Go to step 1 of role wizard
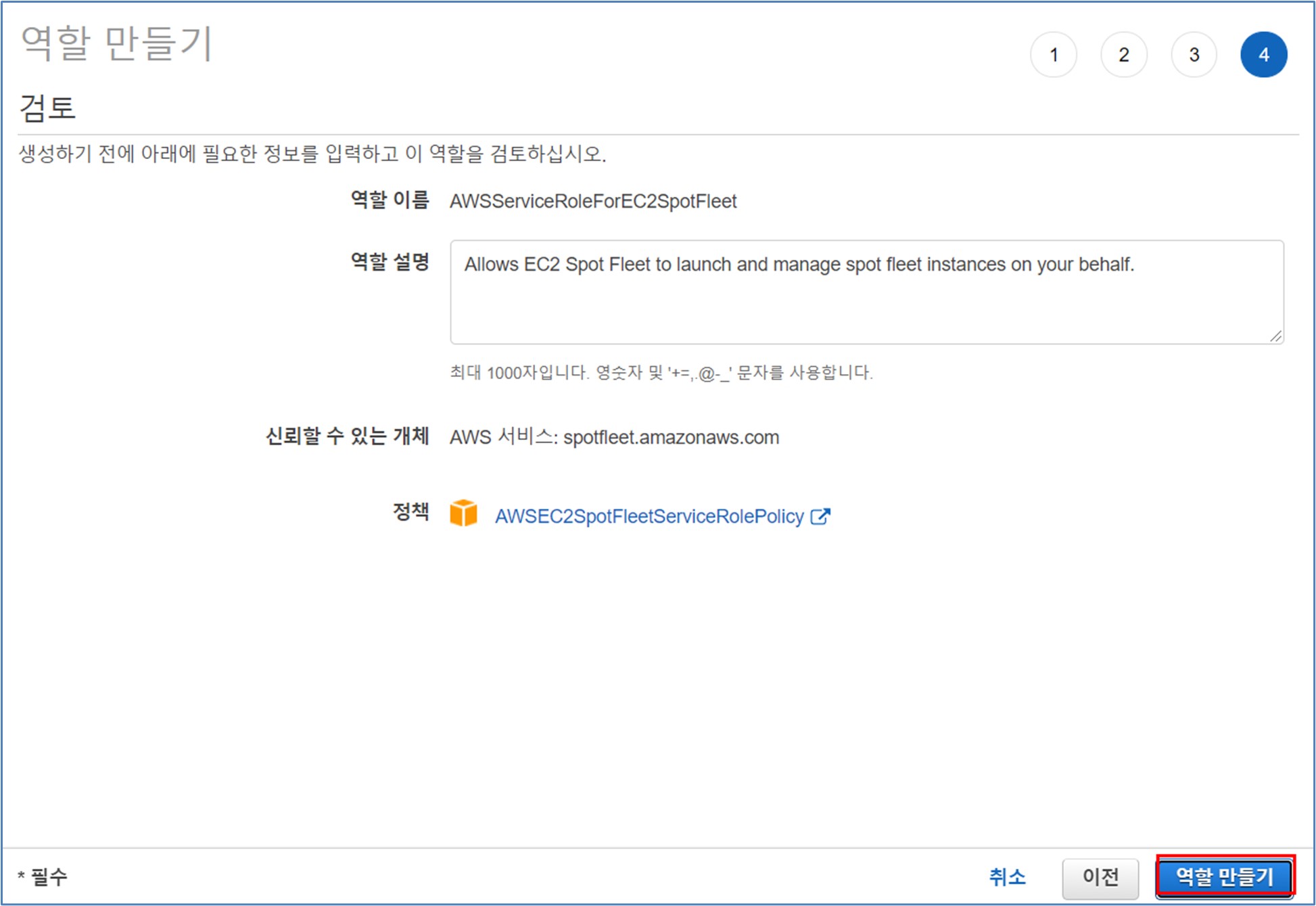1316x906 pixels. tap(1053, 55)
